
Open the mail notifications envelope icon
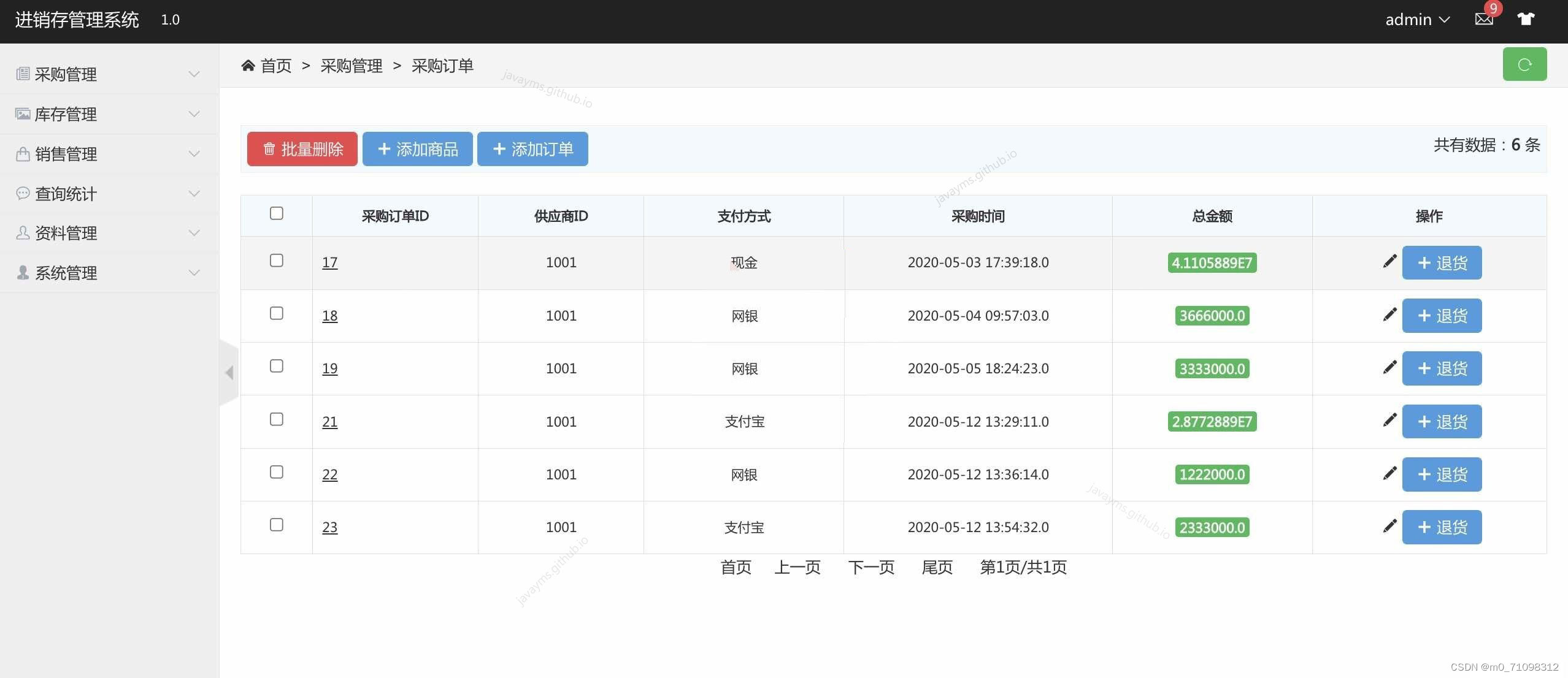[1483, 19]
